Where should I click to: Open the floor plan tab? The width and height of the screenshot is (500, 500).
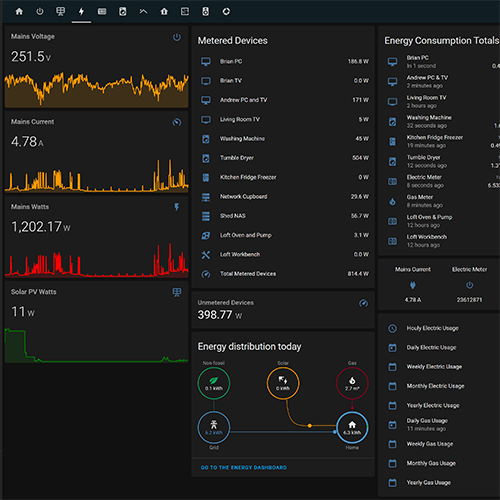[x=185, y=12]
